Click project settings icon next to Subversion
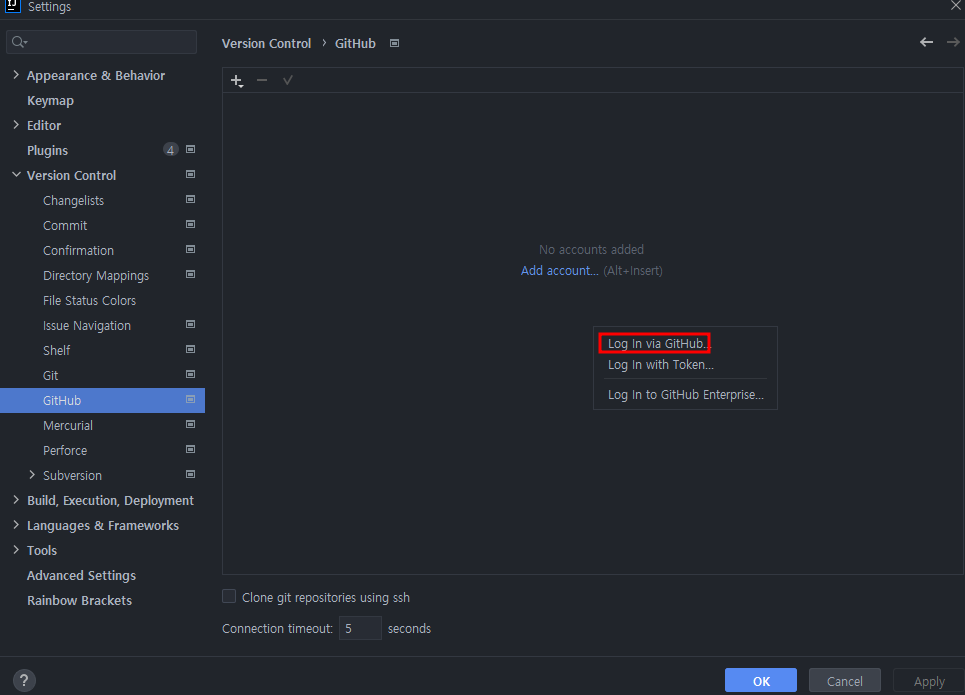The width and height of the screenshot is (965, 695). point(190,475)
